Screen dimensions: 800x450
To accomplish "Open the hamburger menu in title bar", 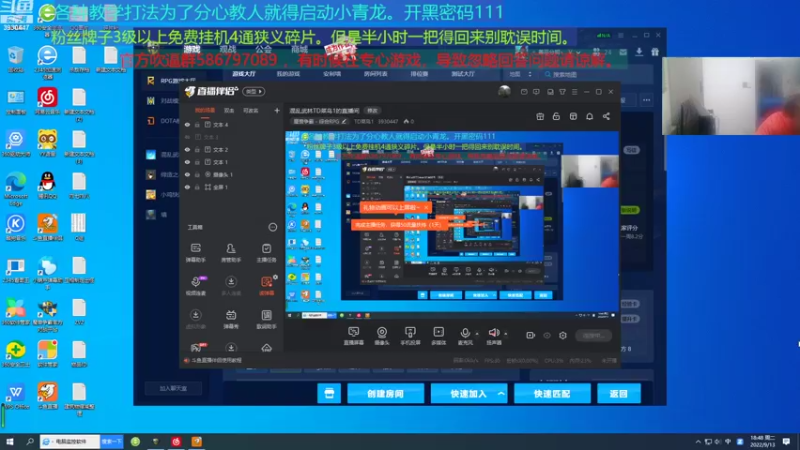I will pyautogui.click(x=574, y=92).
